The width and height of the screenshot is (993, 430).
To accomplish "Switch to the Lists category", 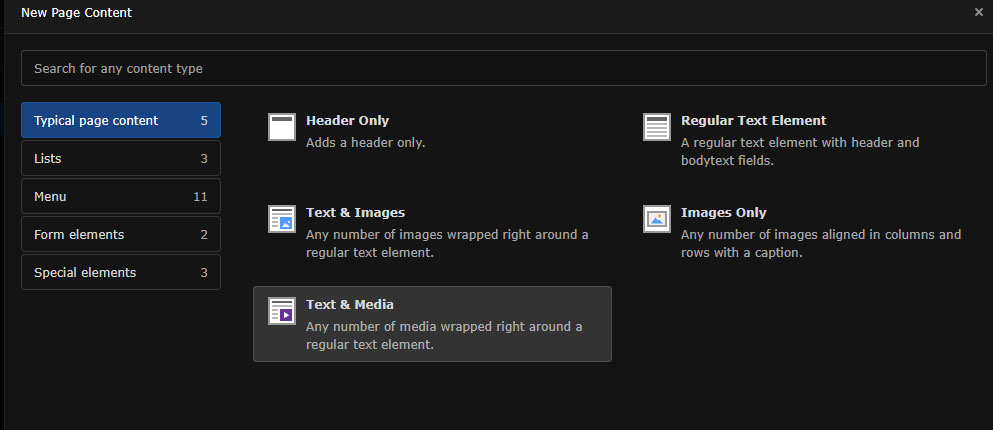I will (121, 158).
